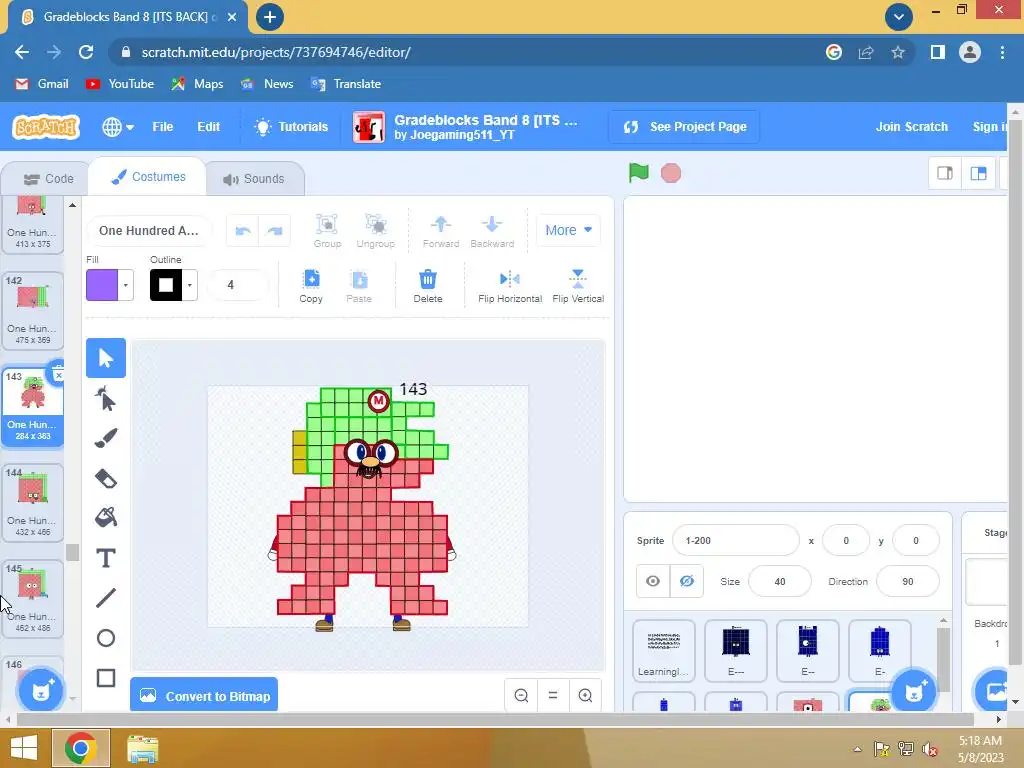Show sprite with the eye toggle

pos(653,581)
